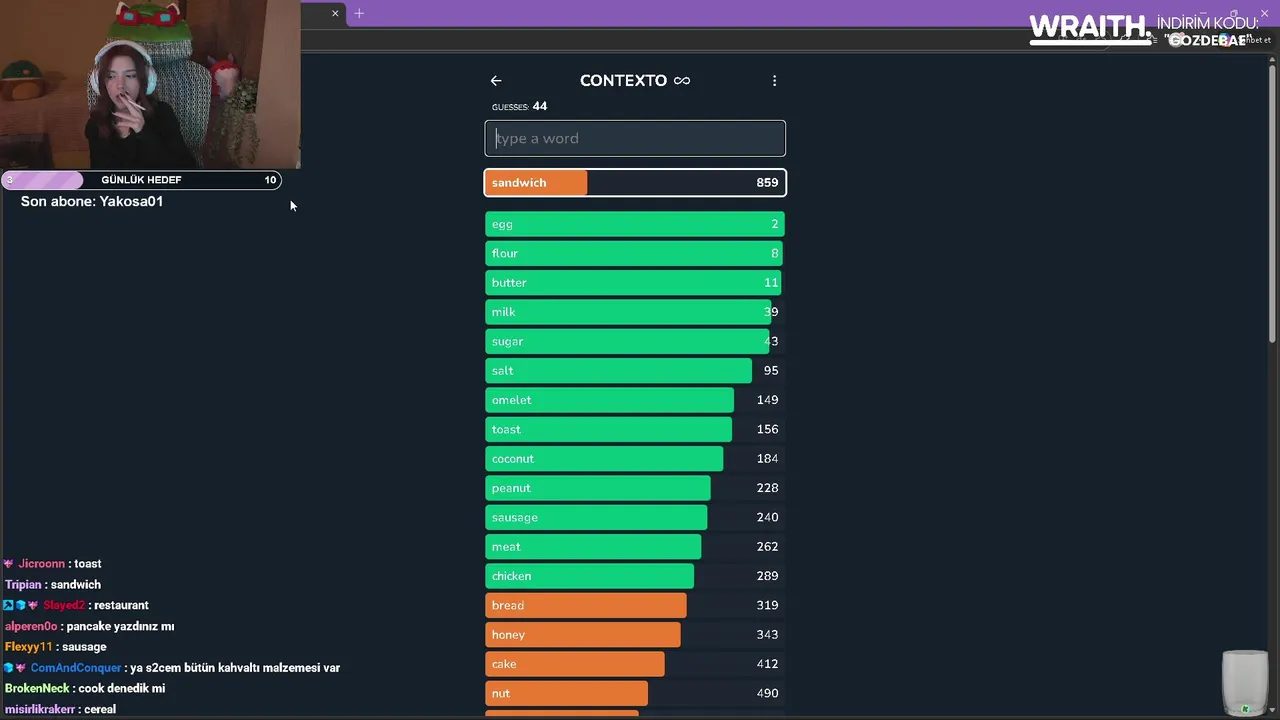Click chat username misirlikrakerr
The height and width of the screenshot is (720, 1280).
point(40,710)
